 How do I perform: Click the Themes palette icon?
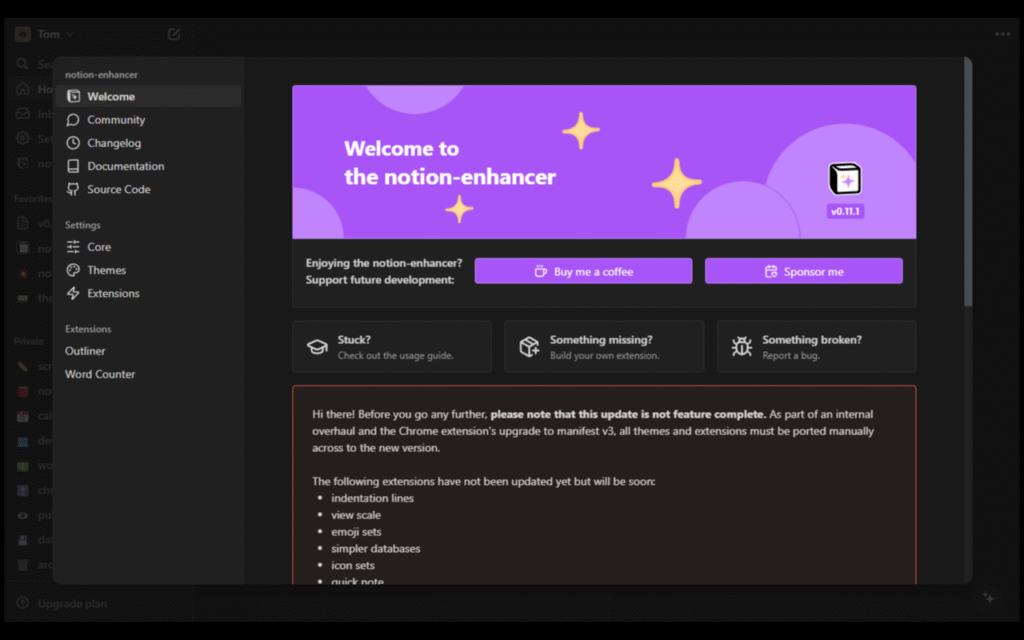tap(73, 270)
